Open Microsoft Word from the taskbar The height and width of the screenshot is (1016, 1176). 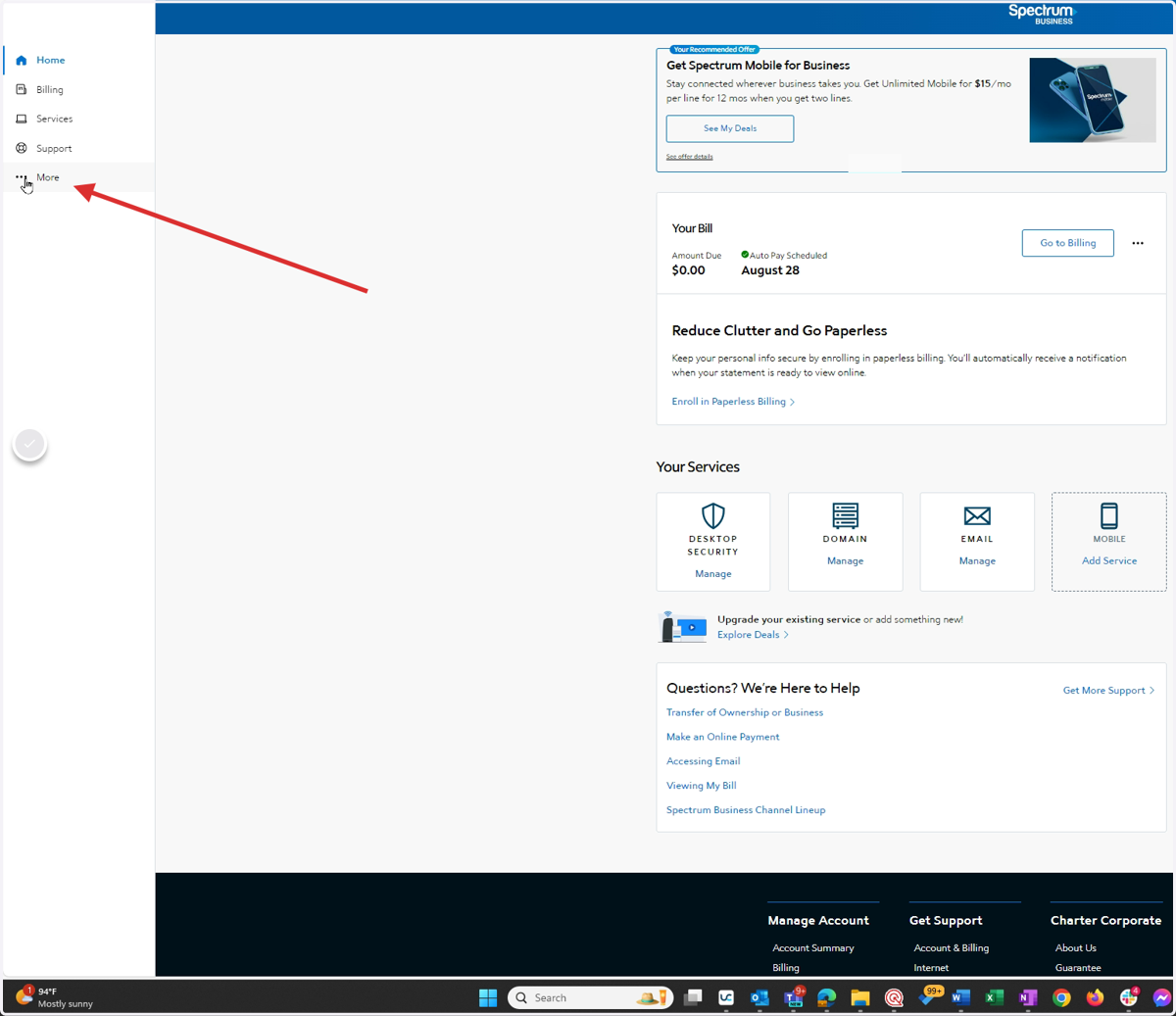tap(960, 997)
